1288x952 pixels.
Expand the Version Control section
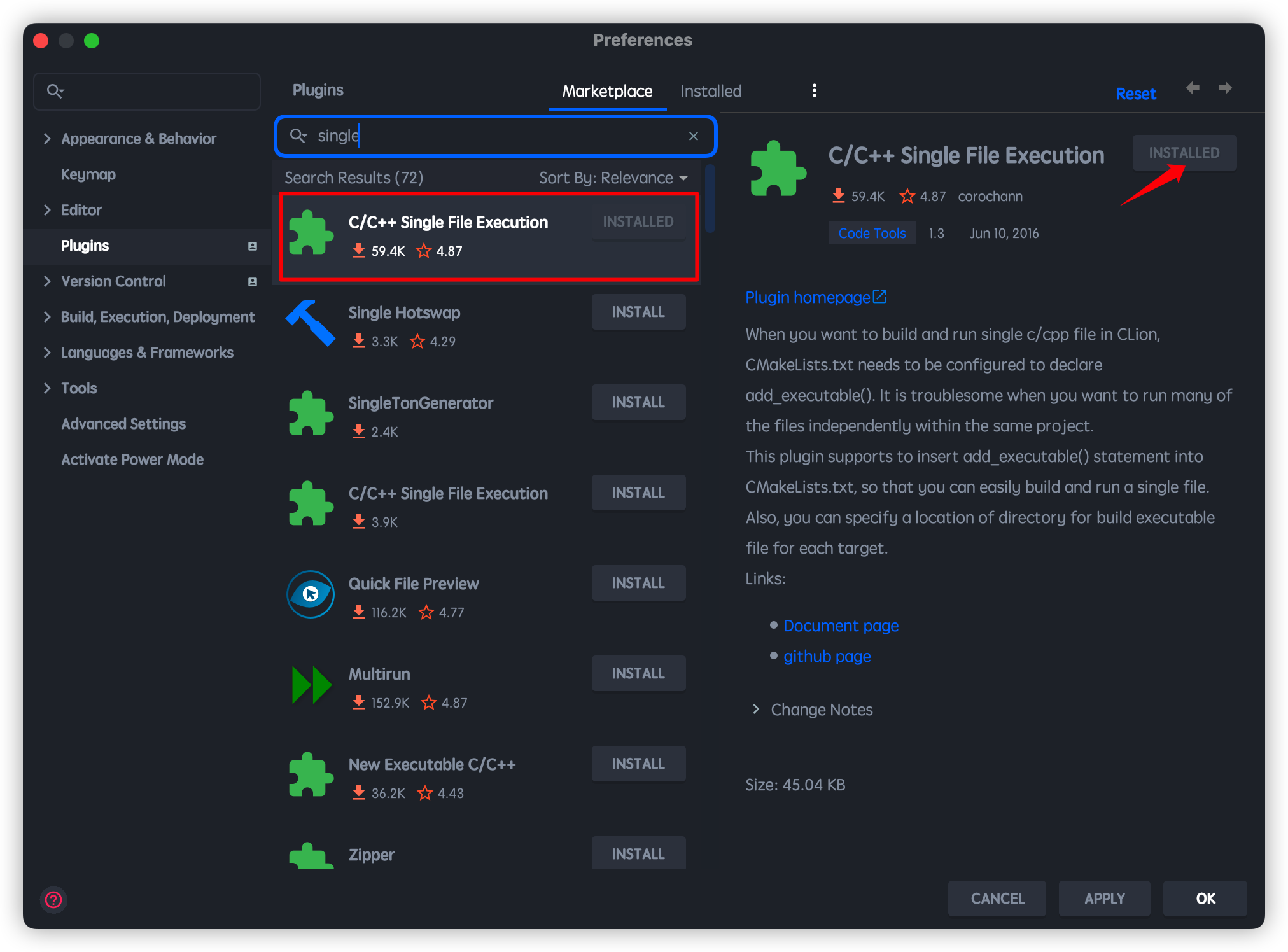47,281
